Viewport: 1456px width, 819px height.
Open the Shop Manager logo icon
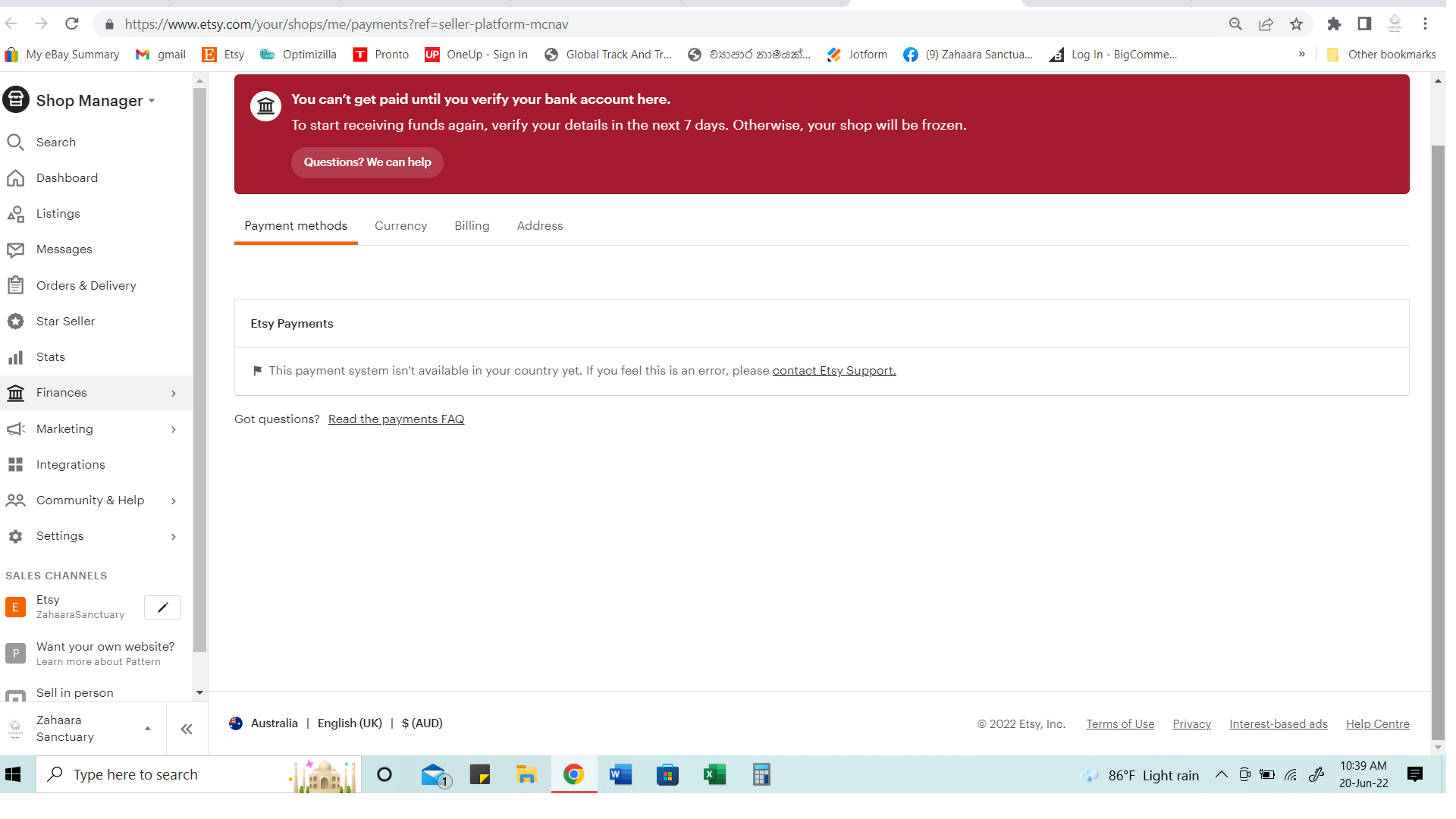pos(16,100)
